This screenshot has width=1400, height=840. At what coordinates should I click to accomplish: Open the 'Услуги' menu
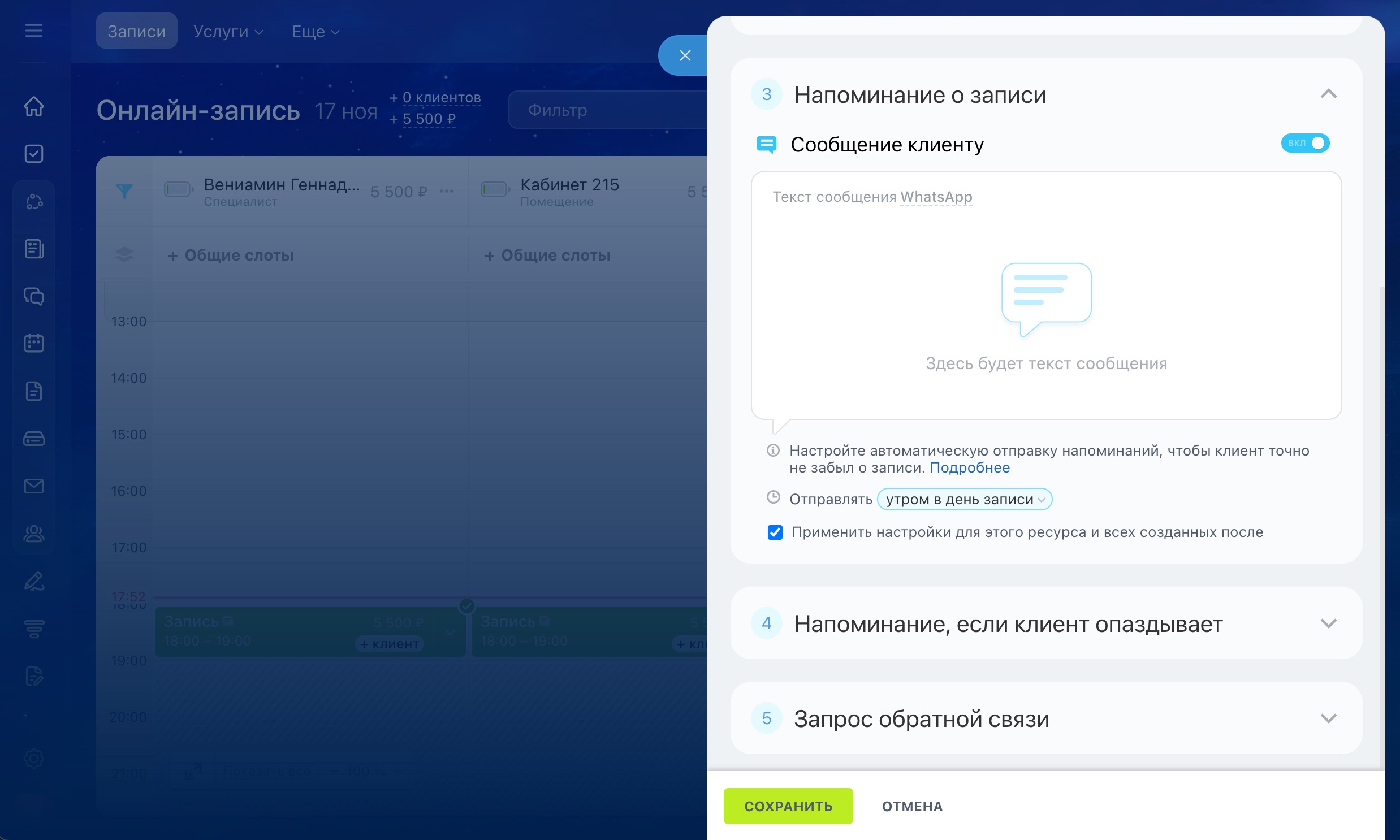coord(227,32)
